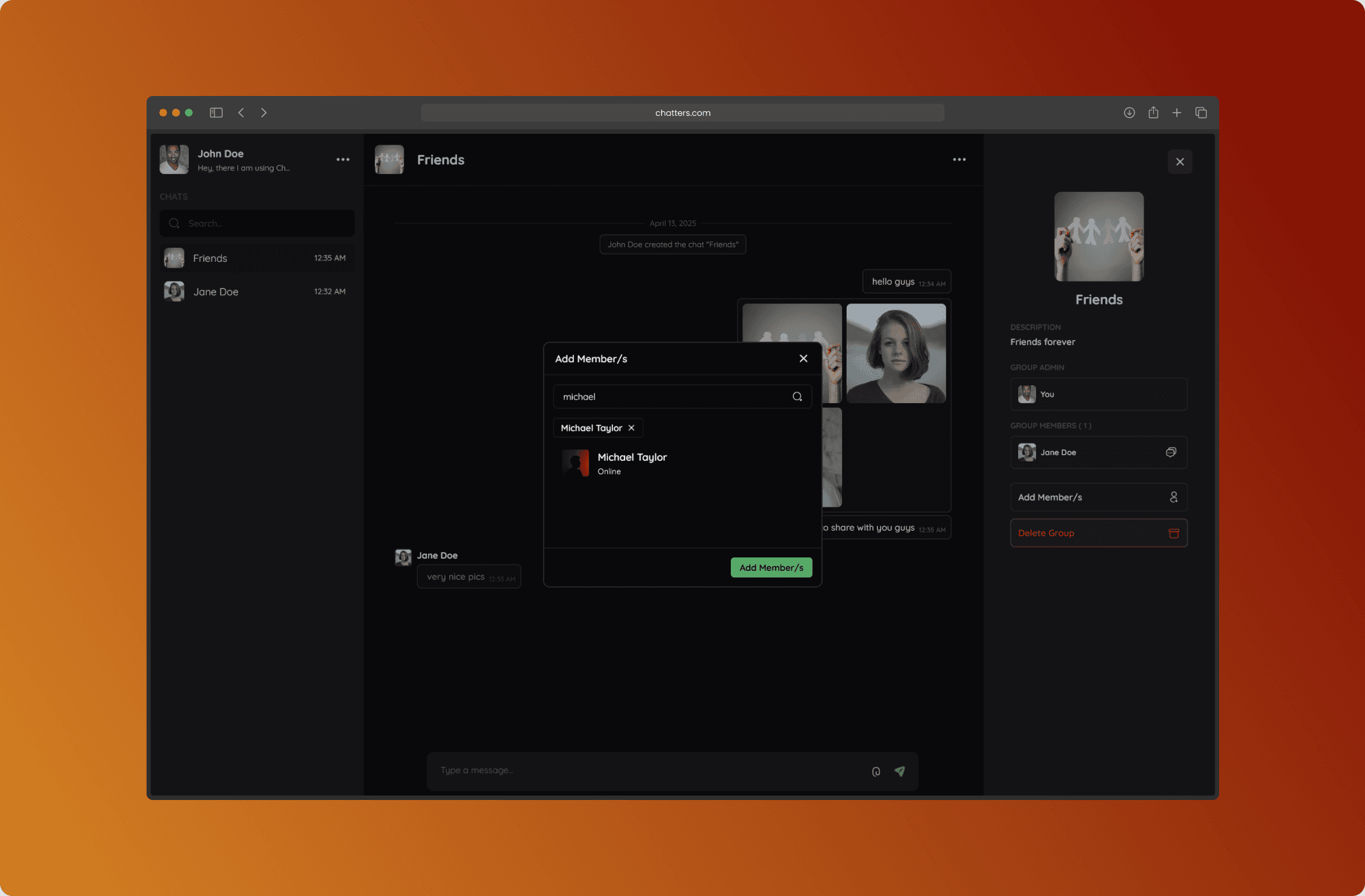Click the chats Search field
Screen dimensions: 1365x896
click(x=257, y=223)
